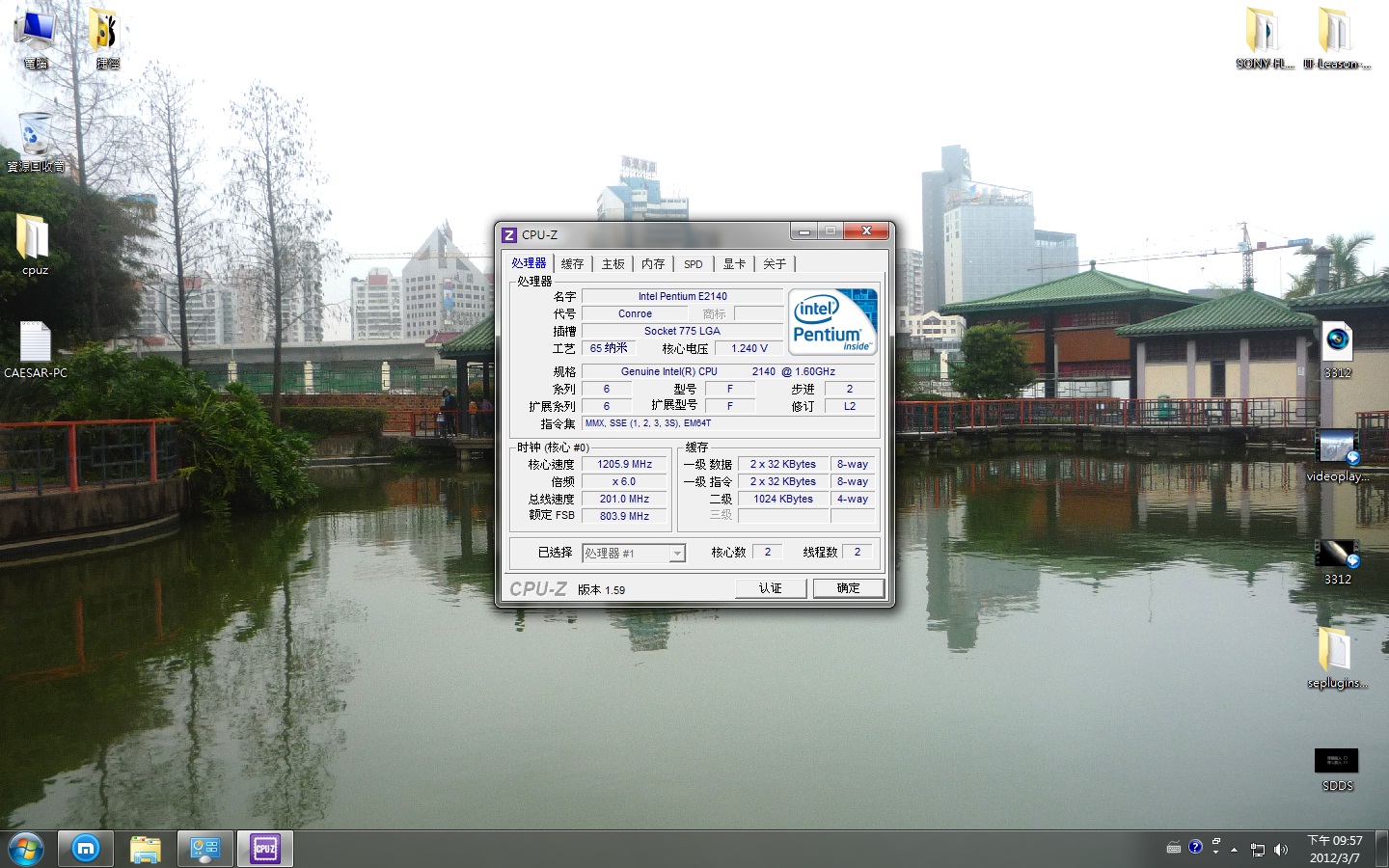Open the SPD tab
Screen dimensions: 1389x868
(693, 263)
